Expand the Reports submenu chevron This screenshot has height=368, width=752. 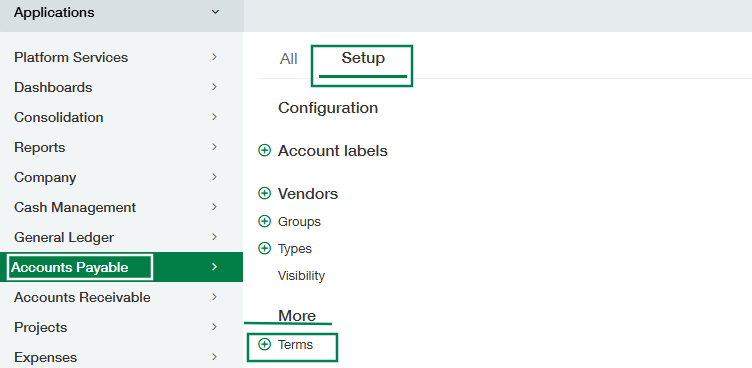click(x=214, y=147)
